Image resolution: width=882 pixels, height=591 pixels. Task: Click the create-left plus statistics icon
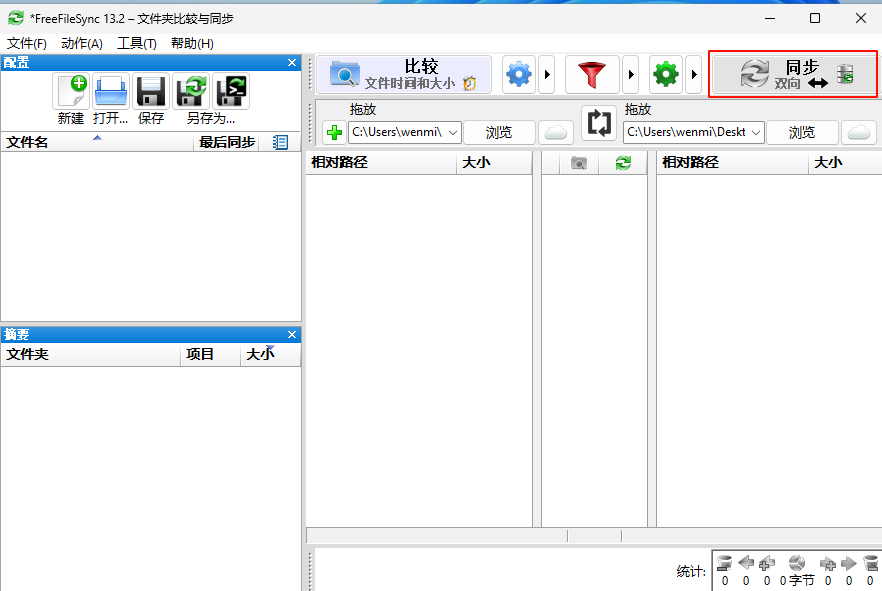point(767,563)
